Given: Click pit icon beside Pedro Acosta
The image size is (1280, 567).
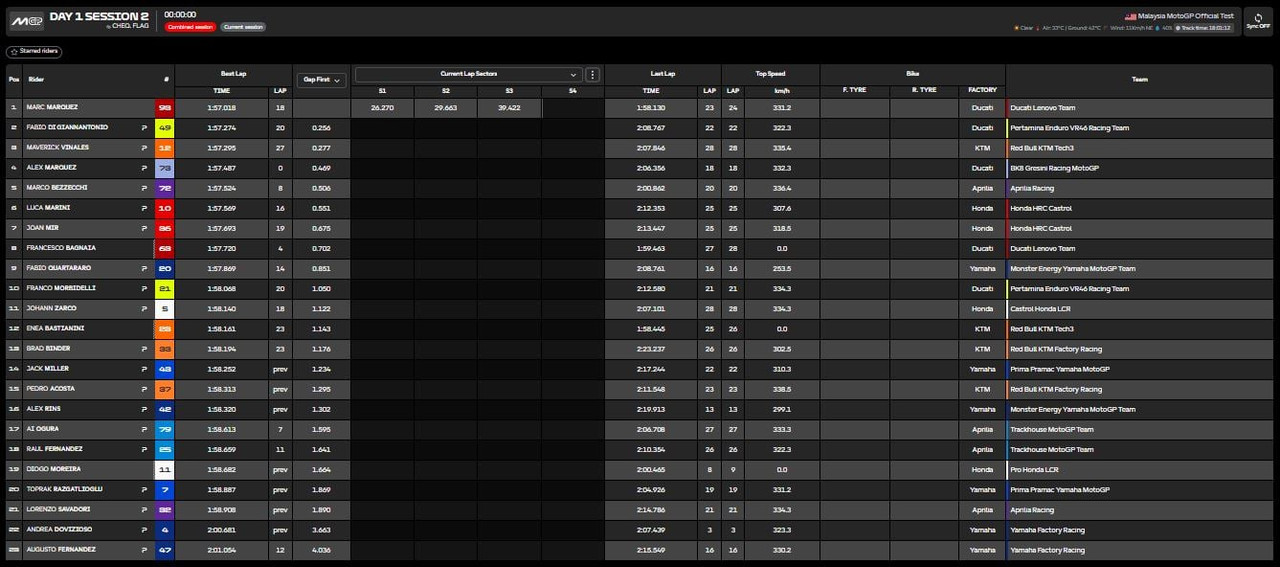Looking at the screenshot, I should click(x=145, y=389).
